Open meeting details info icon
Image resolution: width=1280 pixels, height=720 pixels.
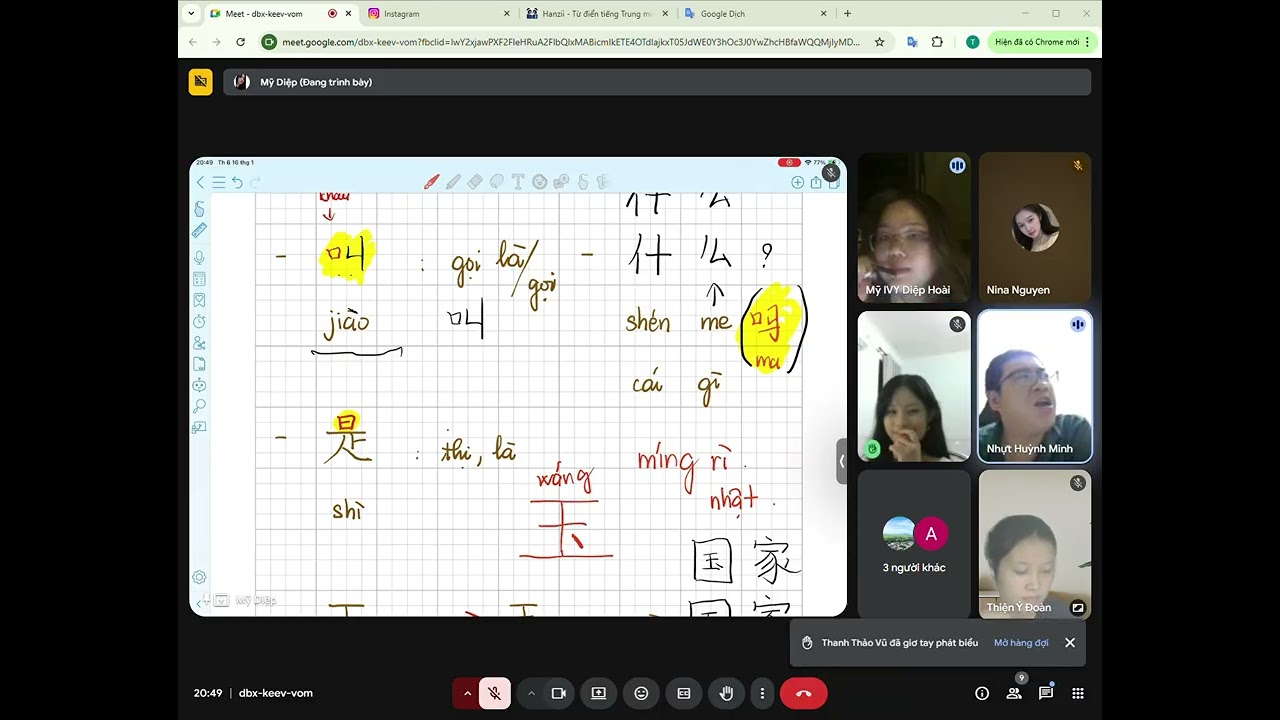982,693
